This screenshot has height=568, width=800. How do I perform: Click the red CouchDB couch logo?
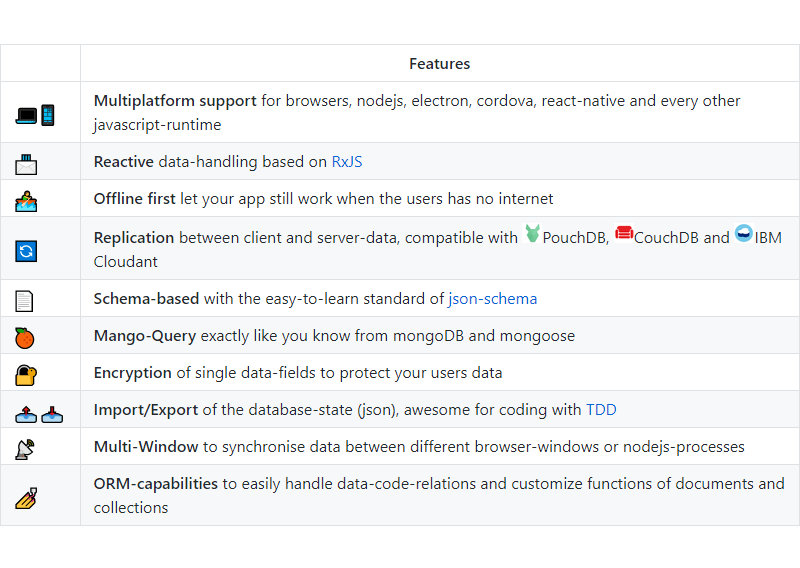624,234
